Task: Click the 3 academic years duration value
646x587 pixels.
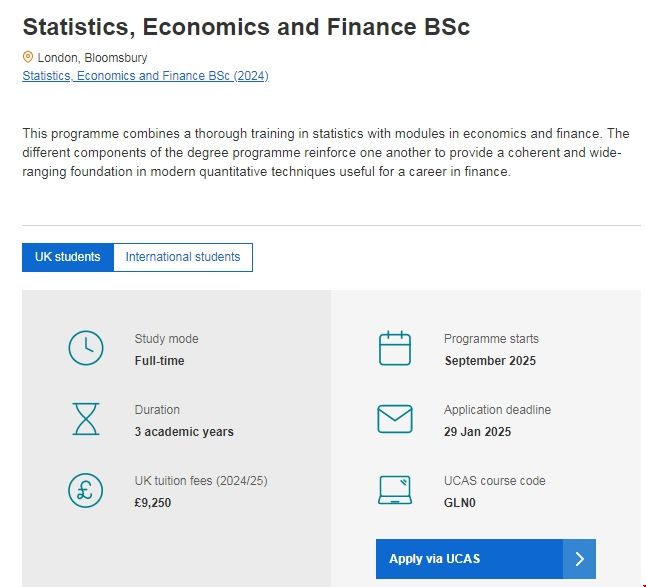Action: click(x=184, y=432)
